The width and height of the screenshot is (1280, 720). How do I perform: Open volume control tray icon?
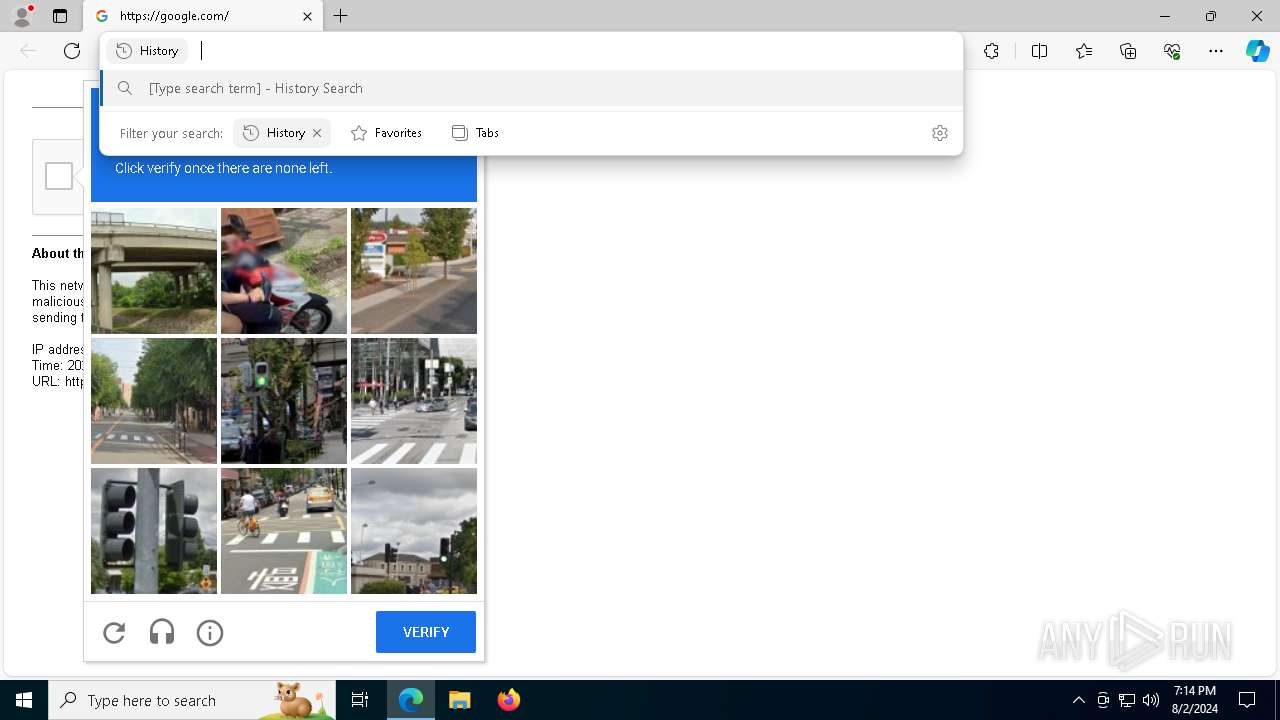click(1150, 700)
